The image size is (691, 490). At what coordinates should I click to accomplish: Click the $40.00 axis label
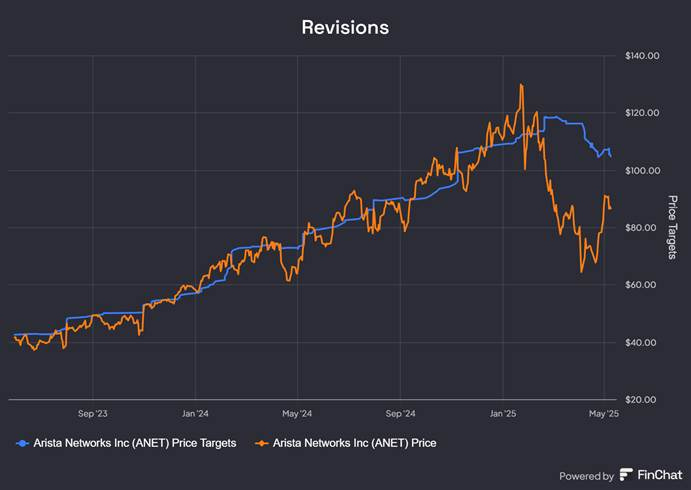(640, 342)
